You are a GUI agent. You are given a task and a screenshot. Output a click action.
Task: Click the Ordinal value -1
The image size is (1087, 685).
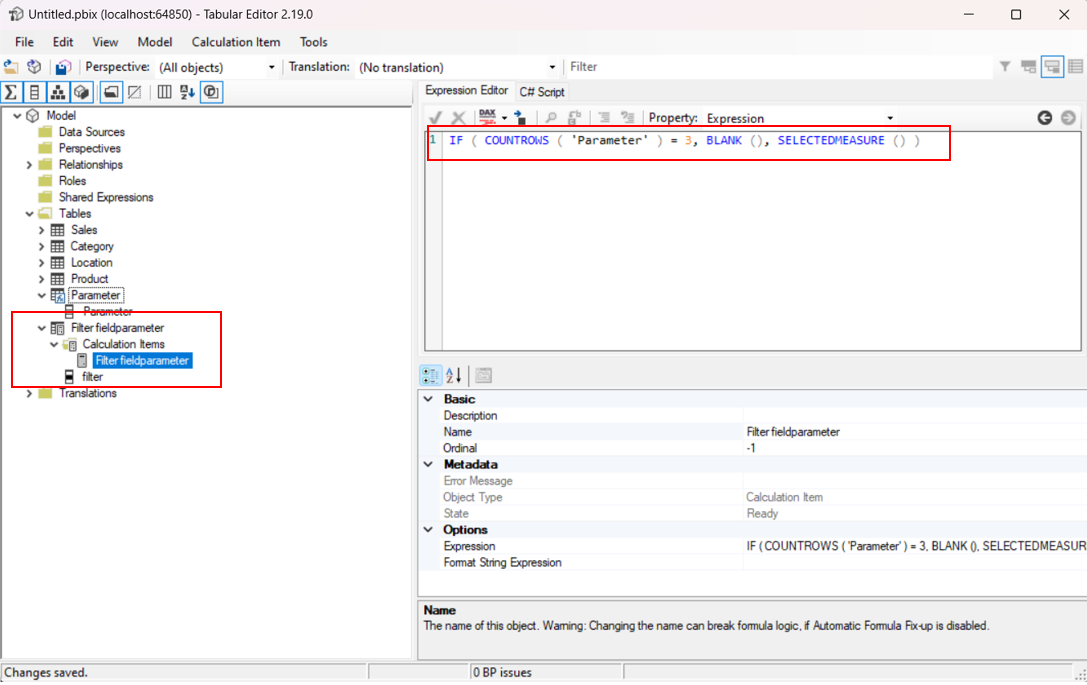pos(751,449)
